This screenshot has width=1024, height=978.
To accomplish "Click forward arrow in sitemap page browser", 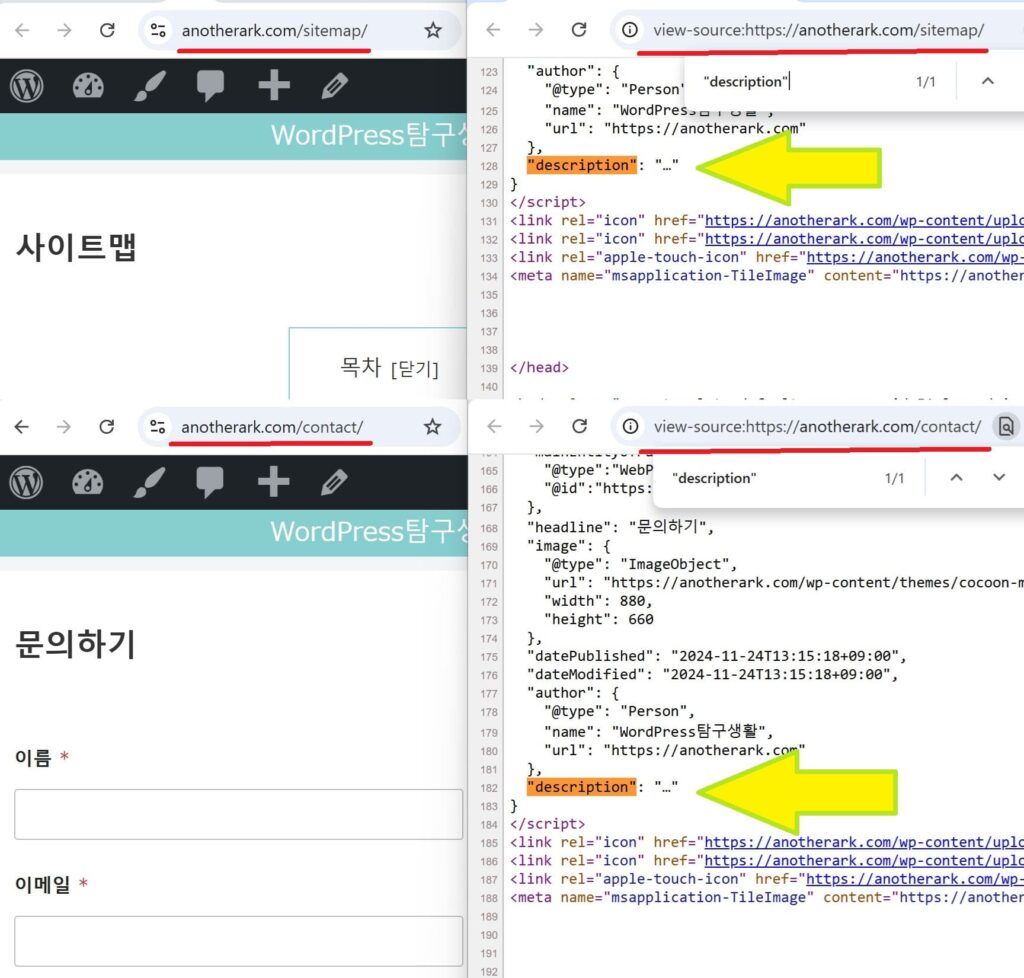I will (64, 30).
